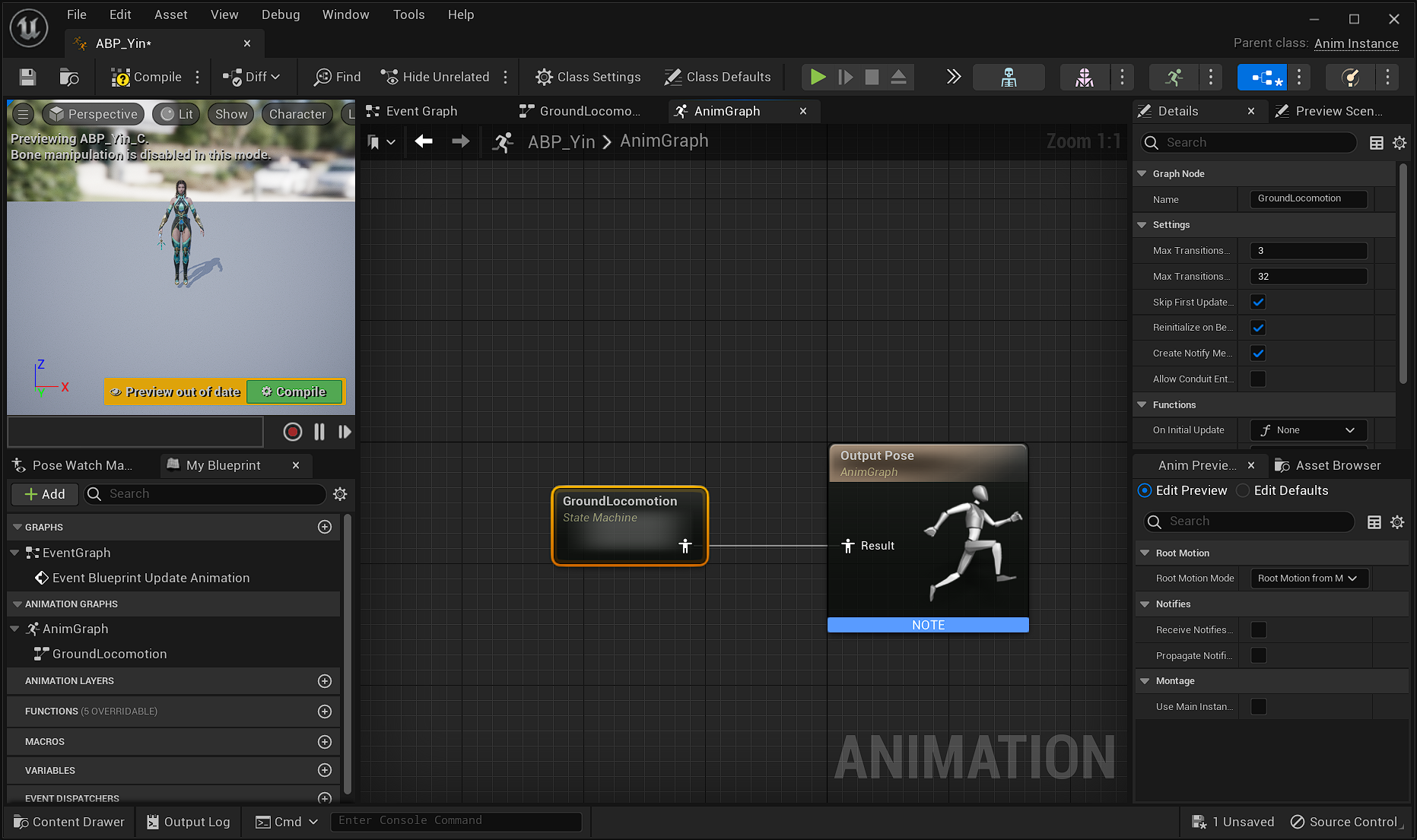The image size is (1417, 840).
Task: Collapse the EventGraph tree item
Action: 14,553
